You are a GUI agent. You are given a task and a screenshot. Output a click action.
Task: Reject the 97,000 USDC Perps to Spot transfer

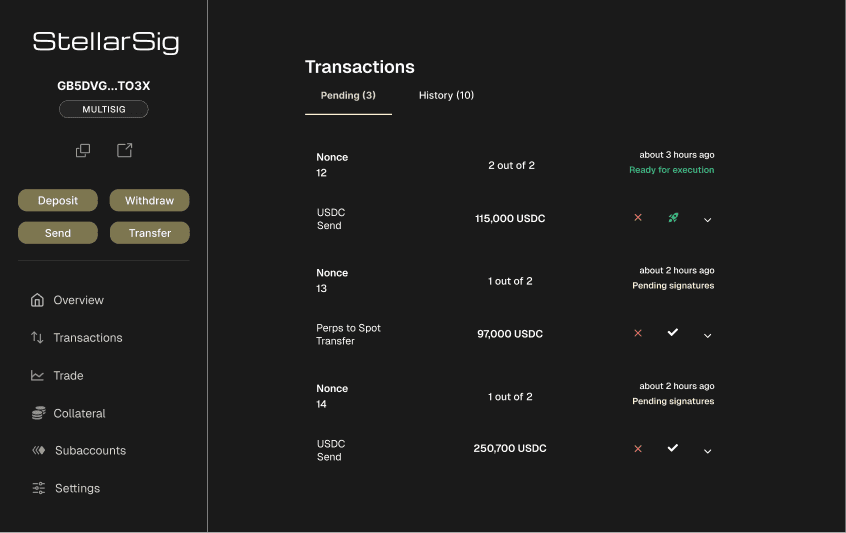click(638, 334)
